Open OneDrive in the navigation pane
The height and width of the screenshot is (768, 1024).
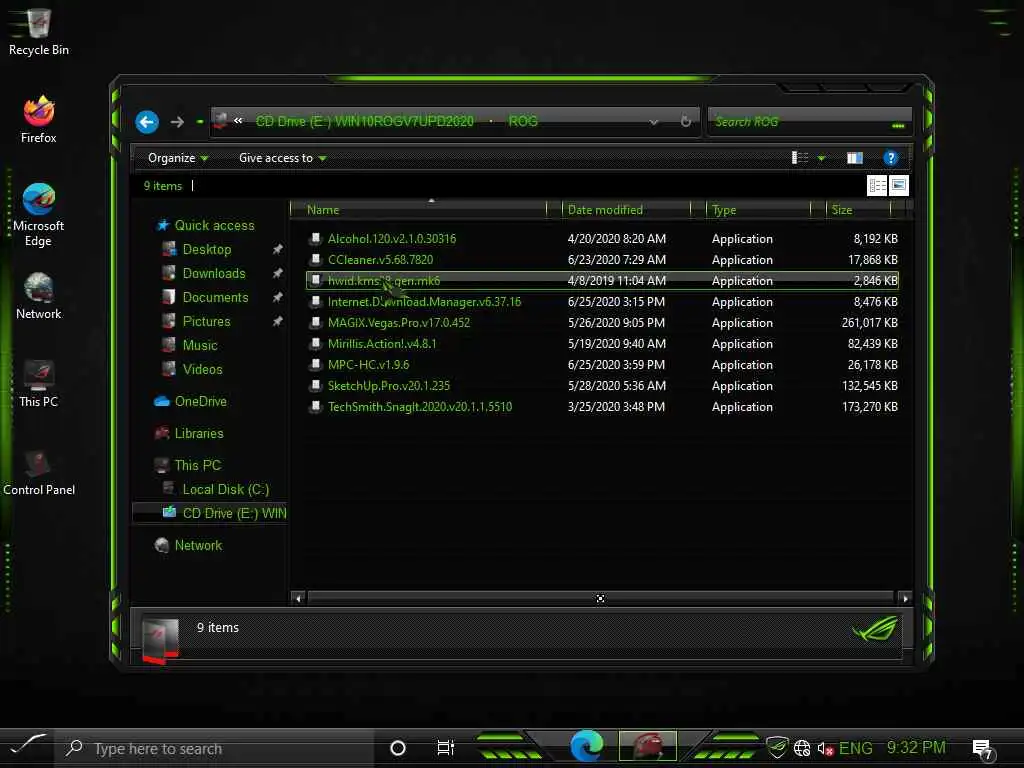[x=200, y=402]
